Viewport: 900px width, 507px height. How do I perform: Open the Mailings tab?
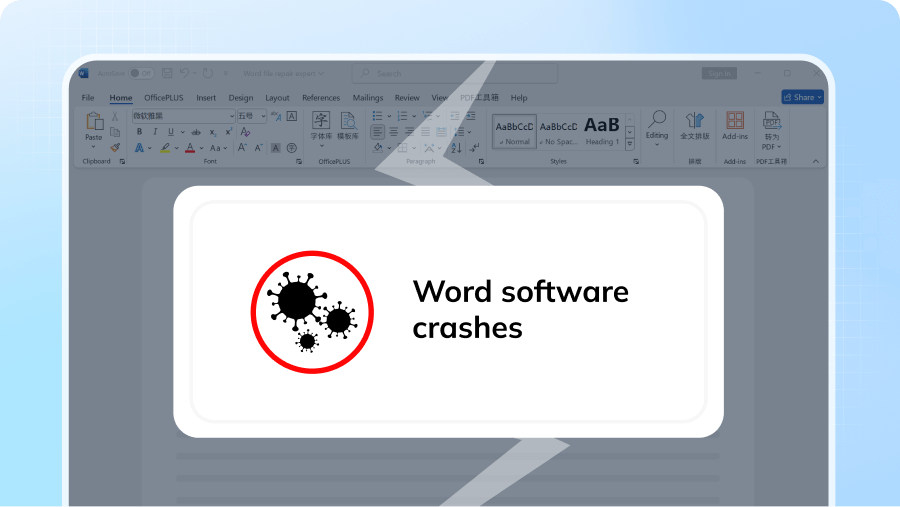[367, 98]
